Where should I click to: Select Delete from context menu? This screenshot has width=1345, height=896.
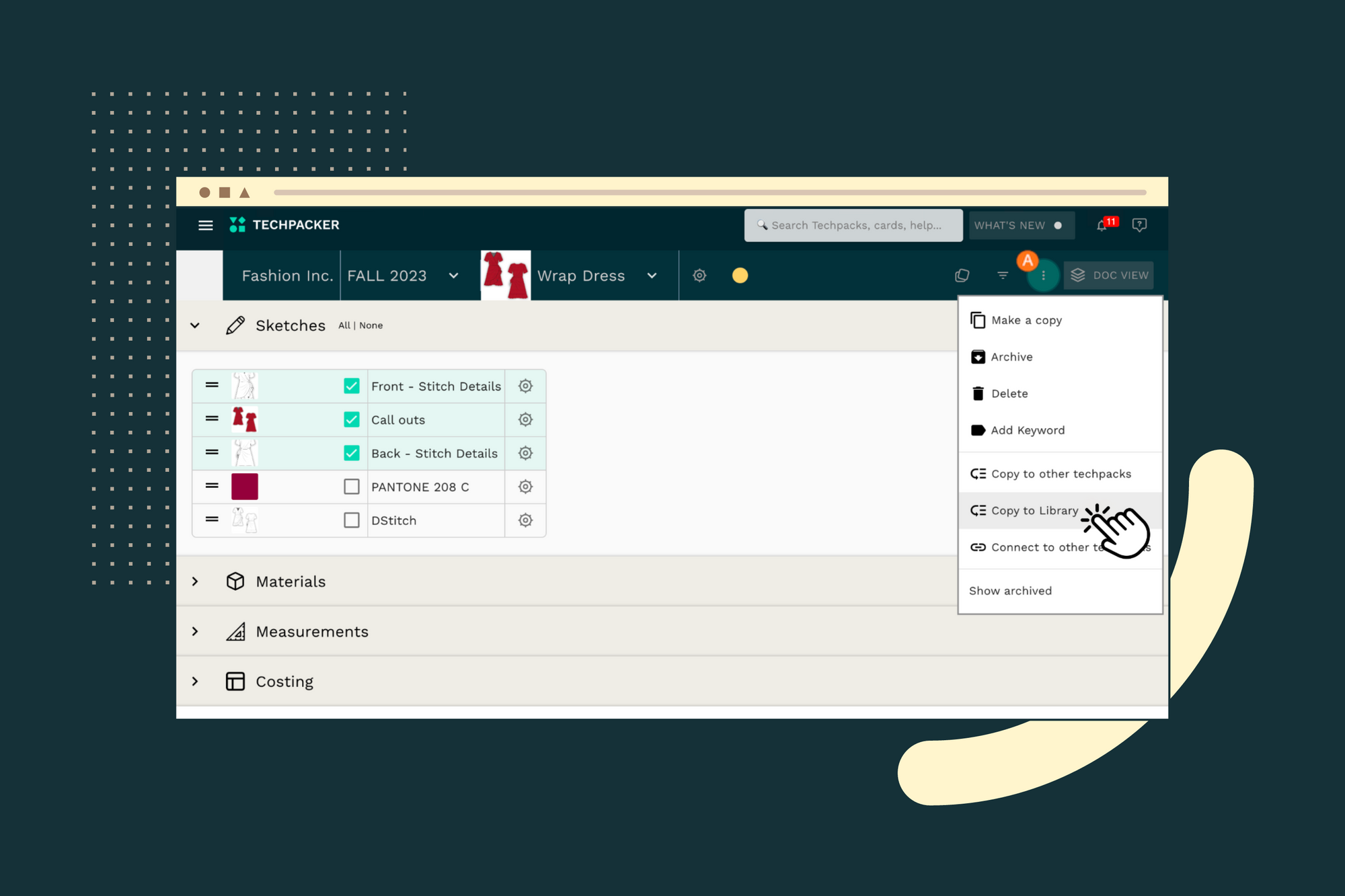click(x=1009, y=393)
